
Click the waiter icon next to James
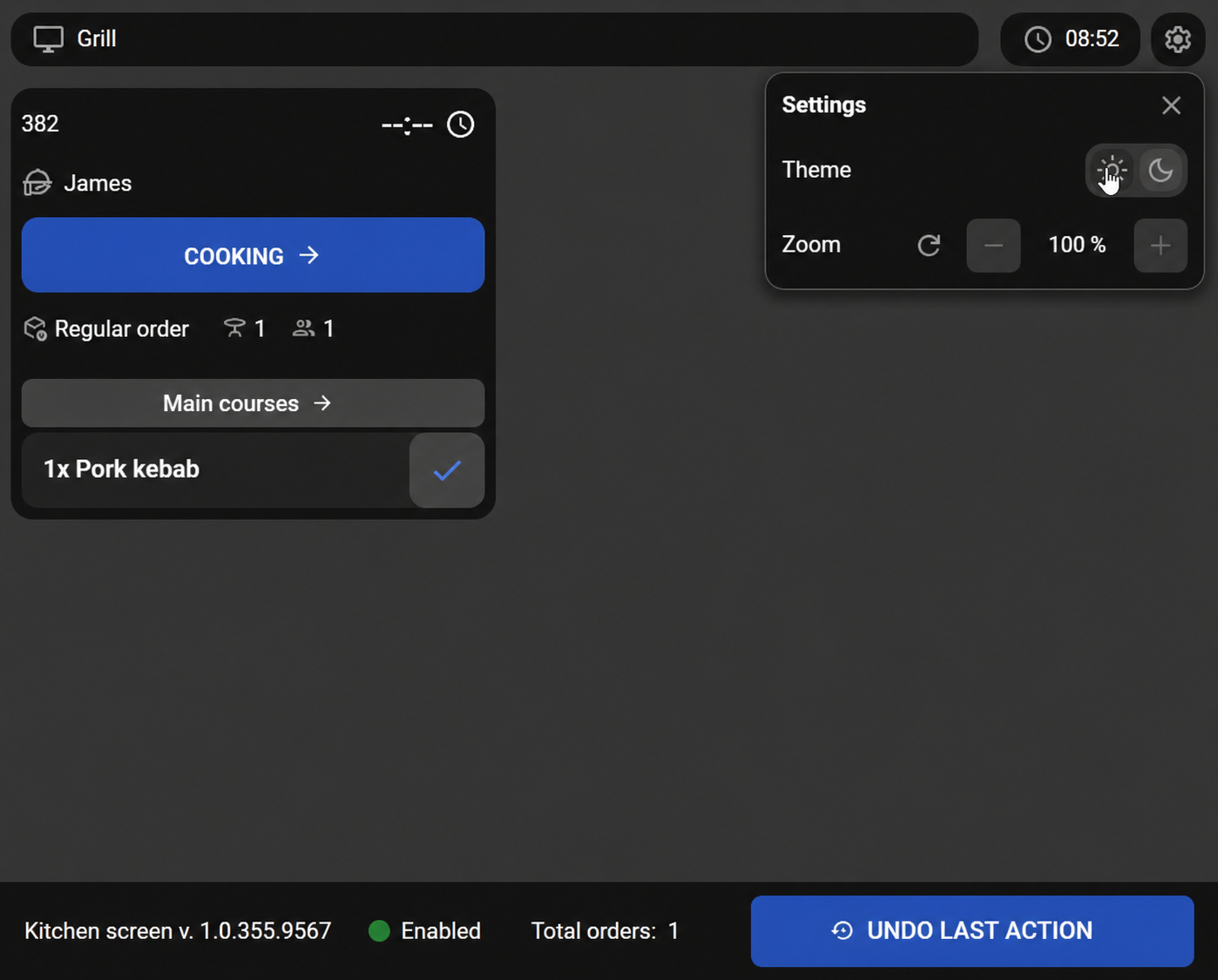point(37,183)
